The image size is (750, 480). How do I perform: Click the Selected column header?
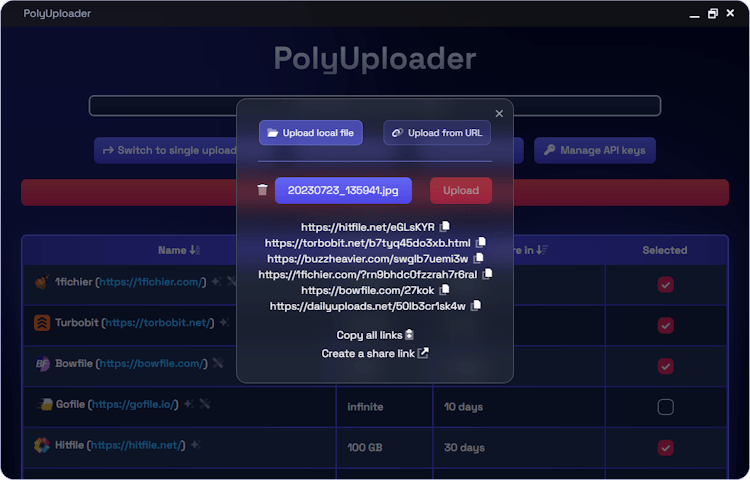coord(665,250)
